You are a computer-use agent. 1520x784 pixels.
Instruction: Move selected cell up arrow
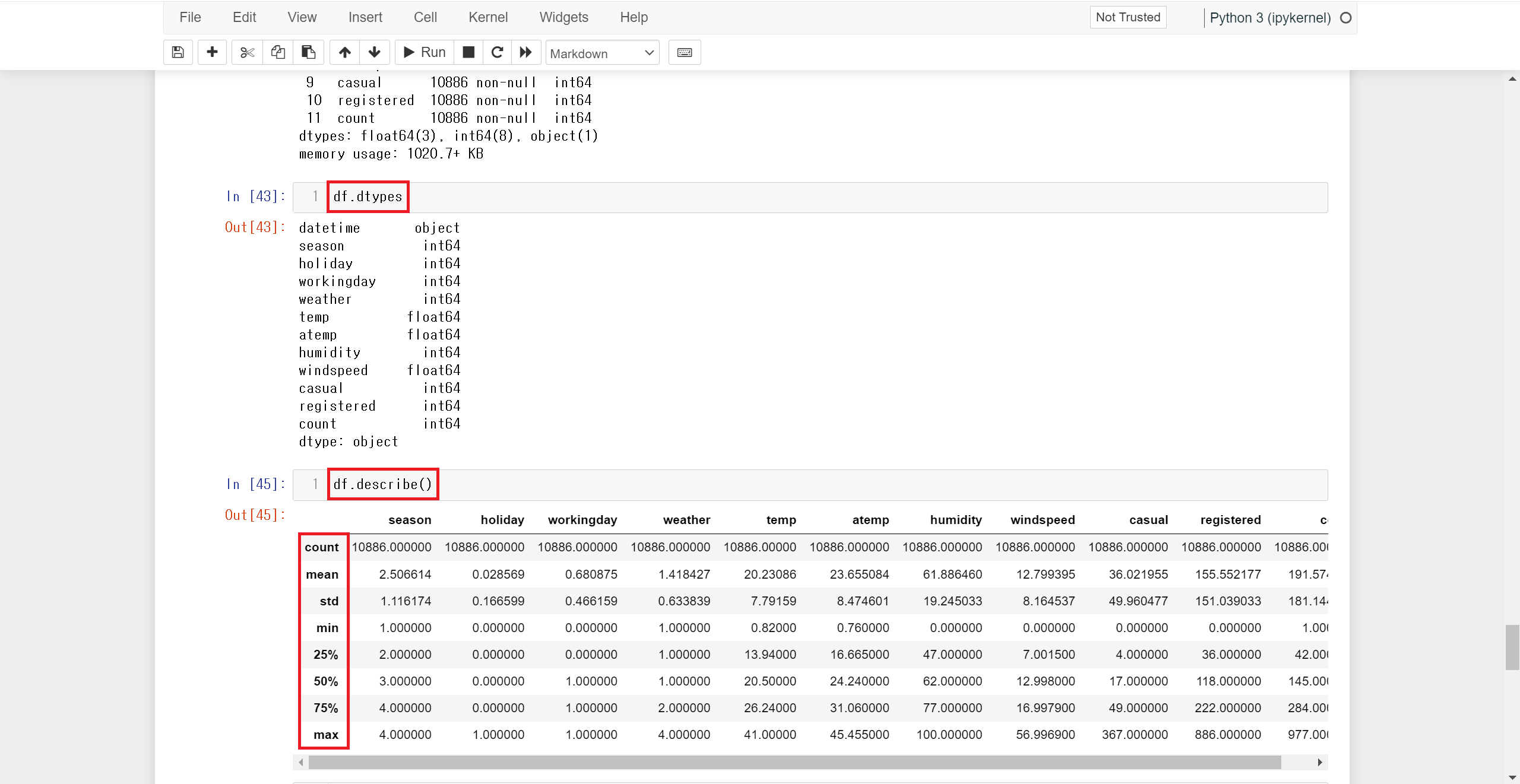(x=344, y=52)
